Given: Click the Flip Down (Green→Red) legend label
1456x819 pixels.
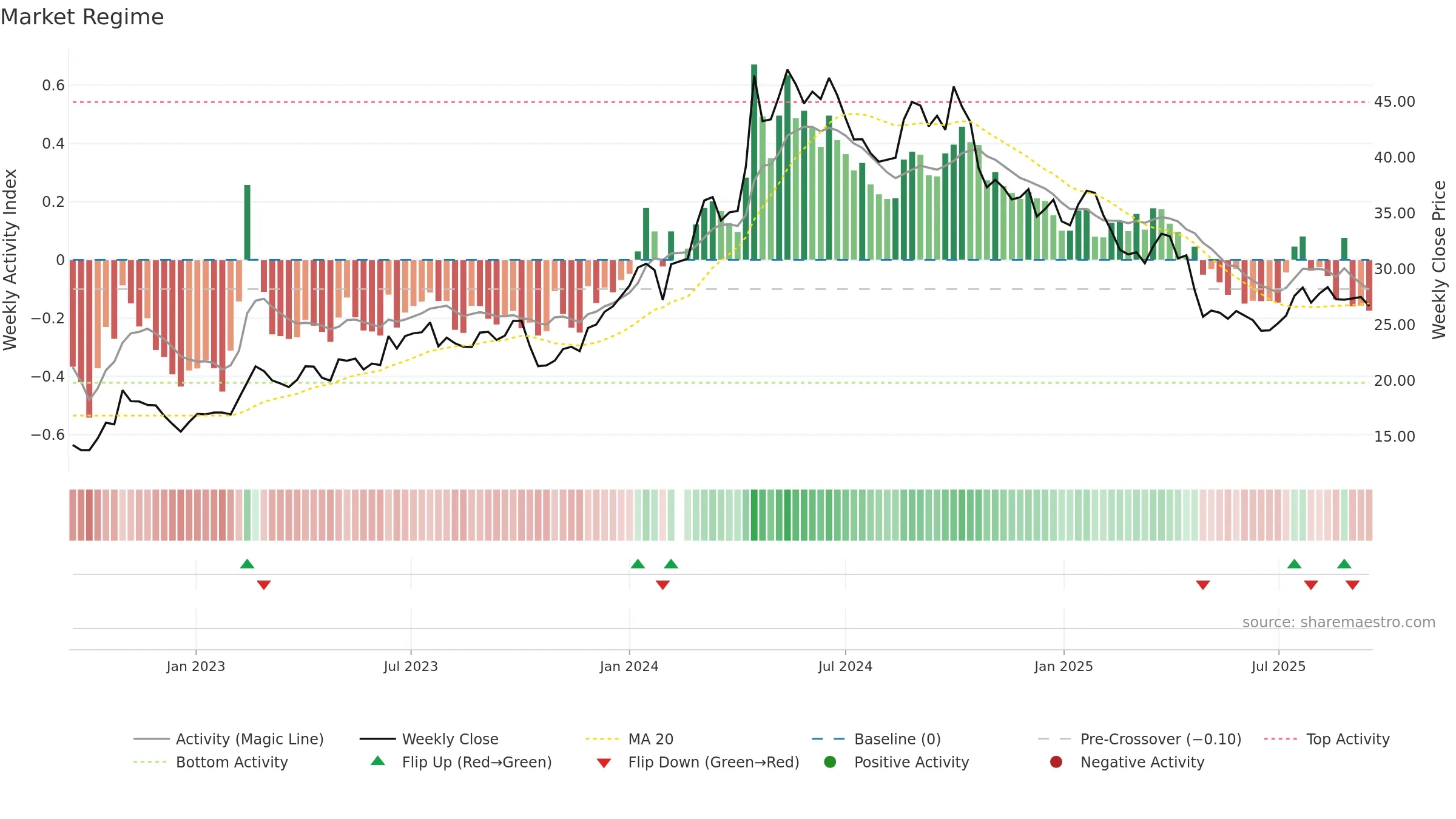Looking at the screenshot, I should [713, 762].
